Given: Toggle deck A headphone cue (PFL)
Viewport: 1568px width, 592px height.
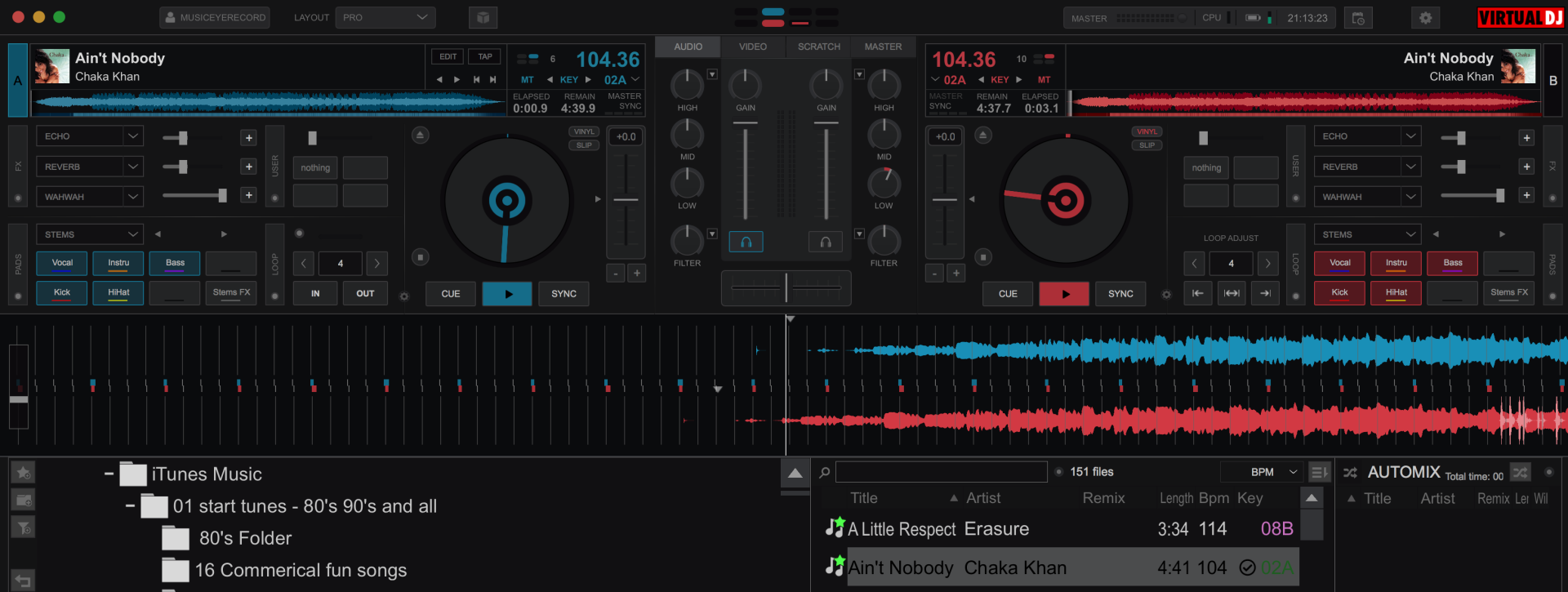Looking at the screenshot, I should point(746,242).
